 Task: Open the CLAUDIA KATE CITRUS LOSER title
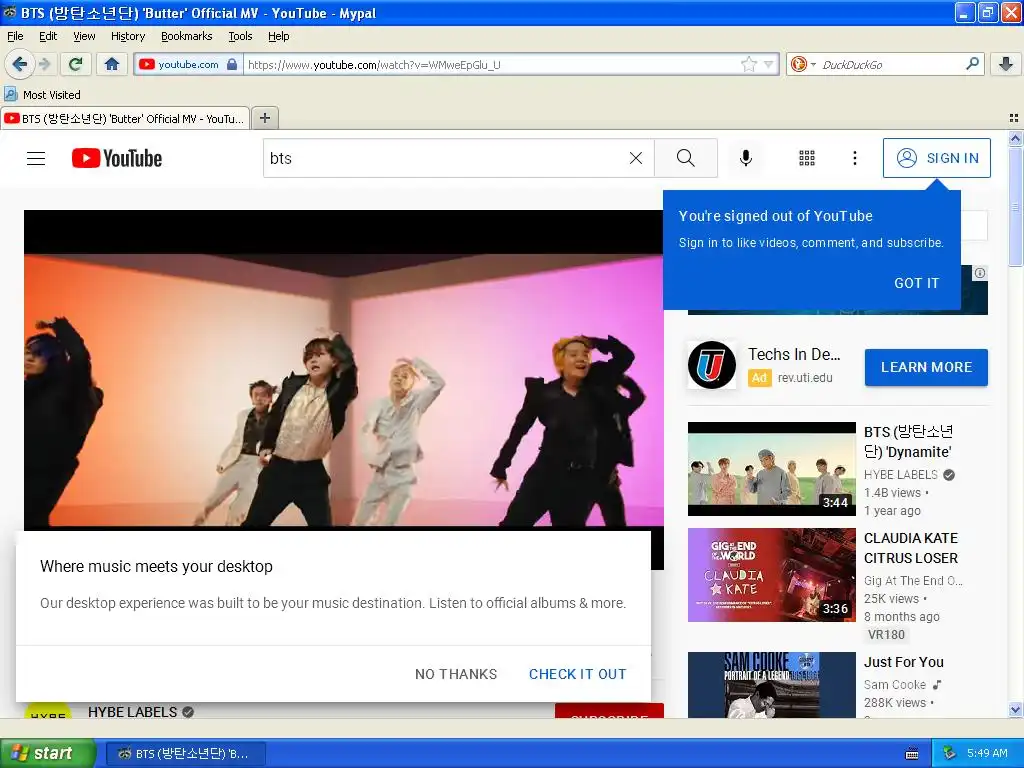(910, 548)
